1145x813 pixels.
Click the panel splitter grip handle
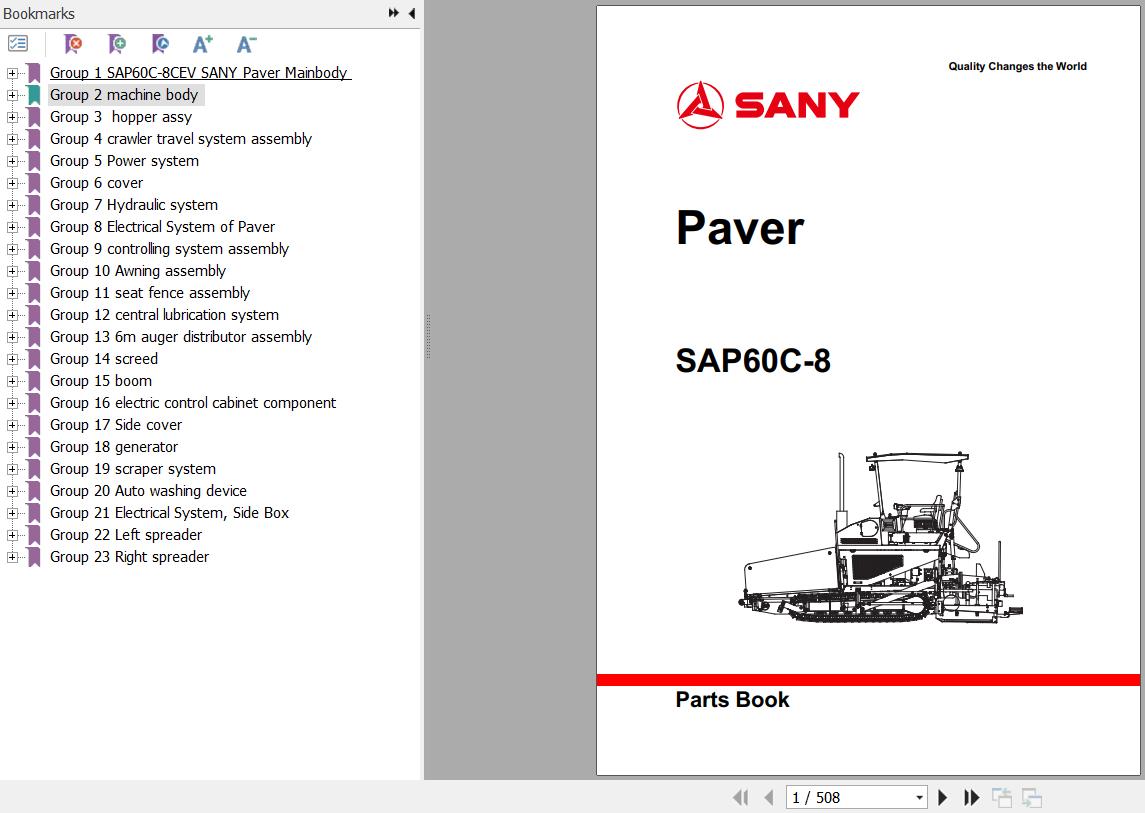pos(428,336)
